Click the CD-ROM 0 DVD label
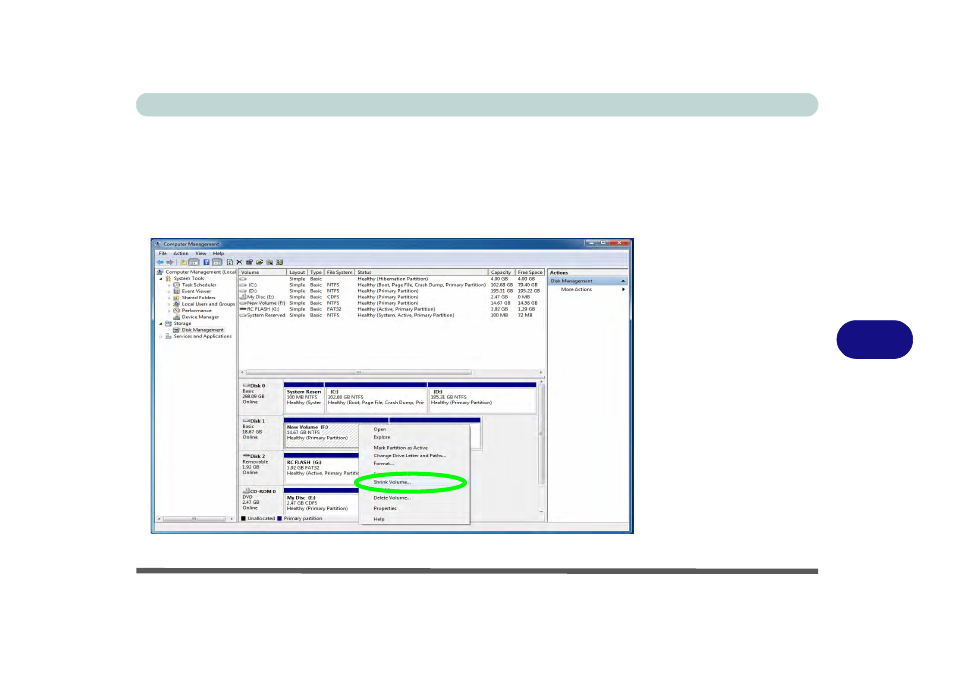Viewport: 954px width, 673px height. point(261,500)
